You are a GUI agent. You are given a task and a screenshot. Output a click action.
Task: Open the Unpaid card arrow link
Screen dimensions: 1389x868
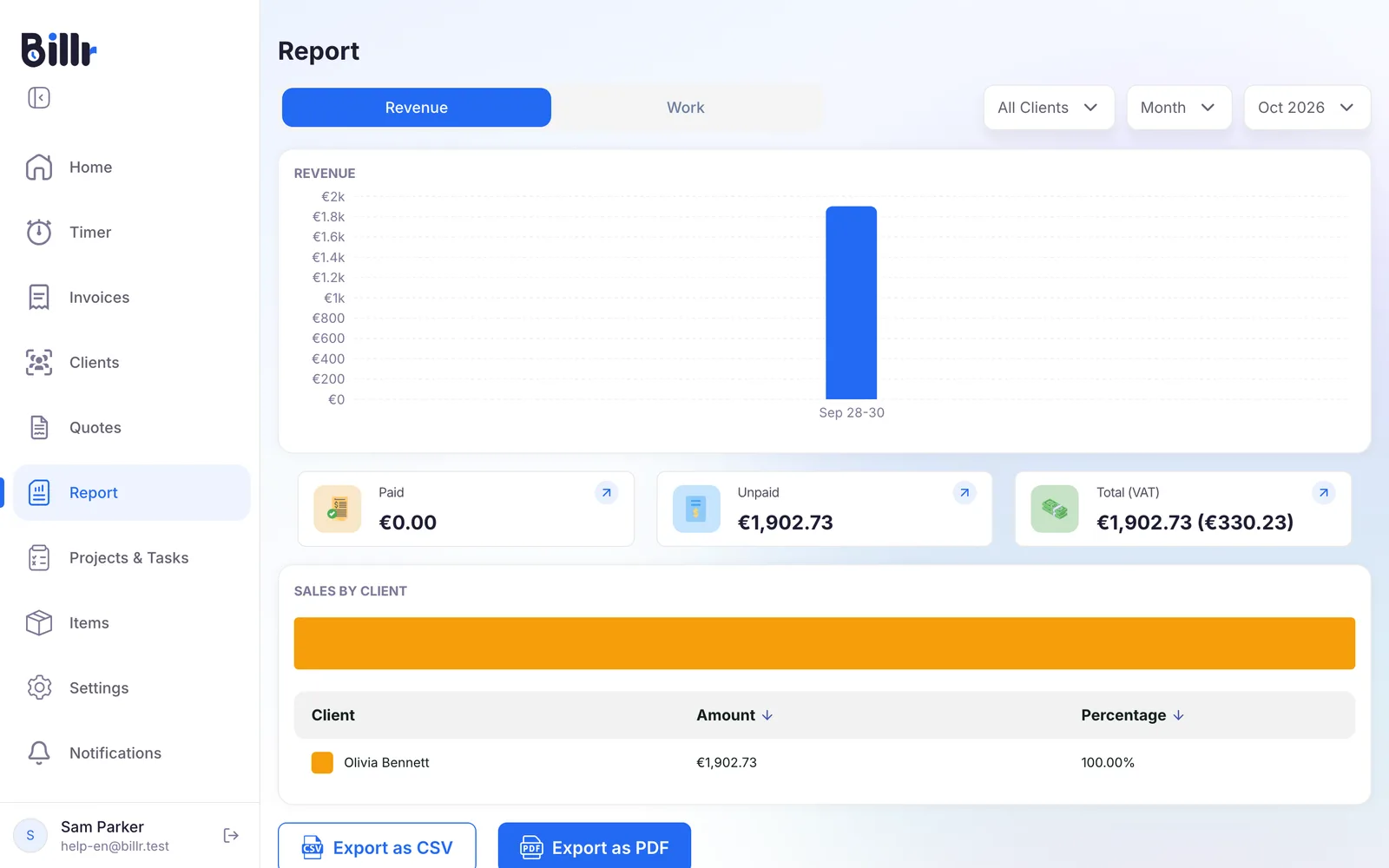[x=964, y=493]
